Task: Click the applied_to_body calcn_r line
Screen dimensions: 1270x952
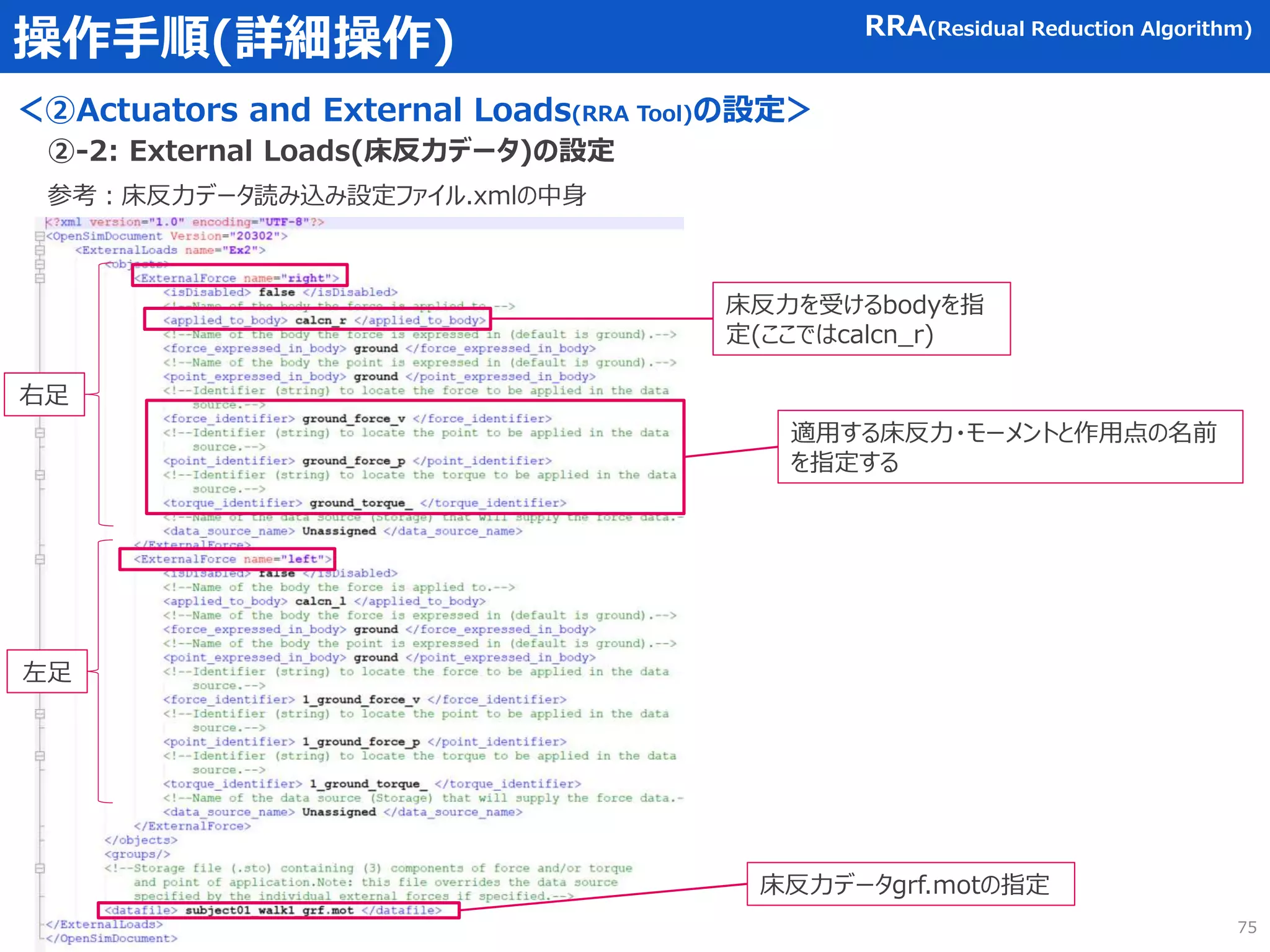Action: (x=324, y=320)
